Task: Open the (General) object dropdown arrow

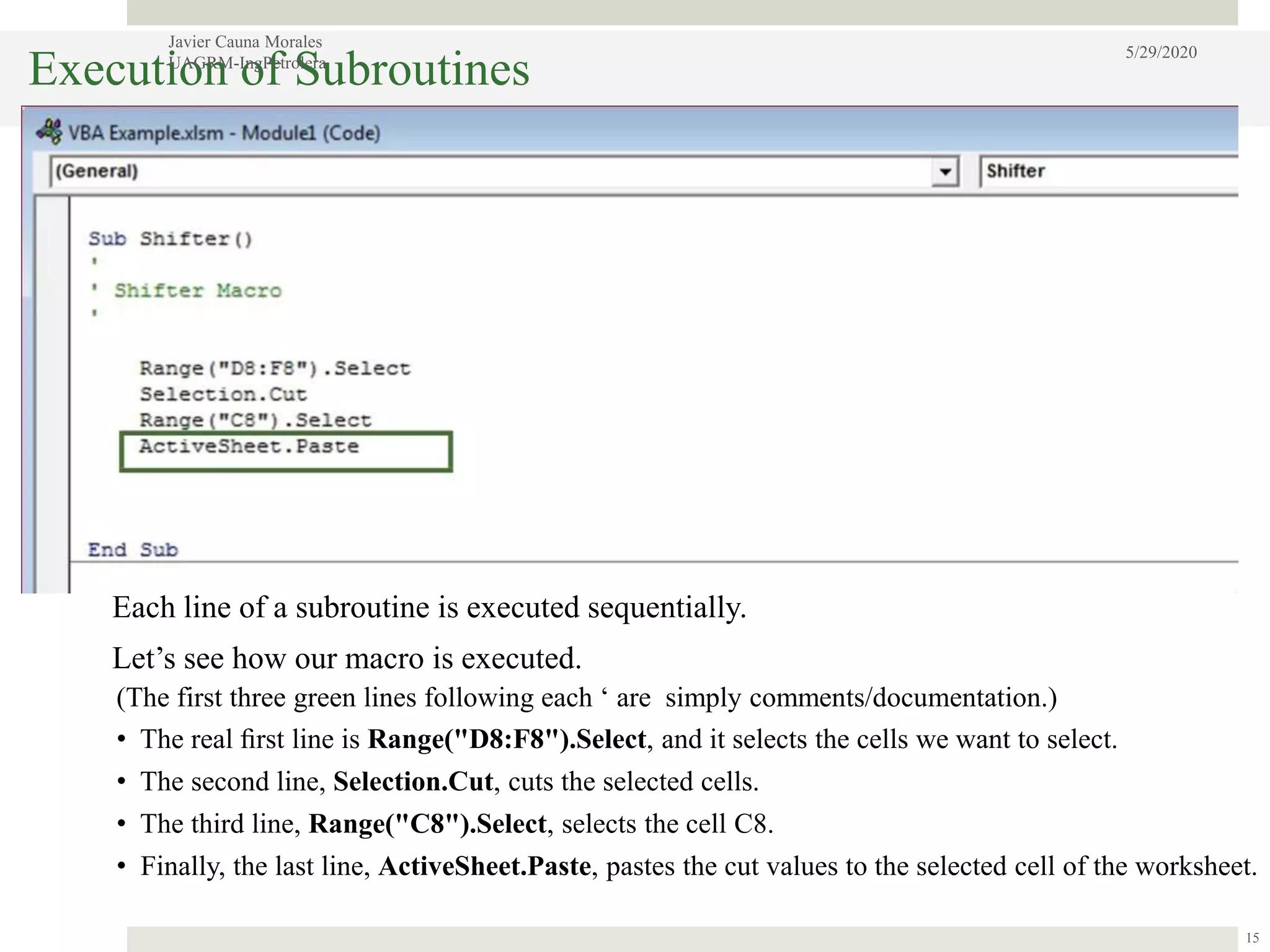Action: click(x=945, y=172)
